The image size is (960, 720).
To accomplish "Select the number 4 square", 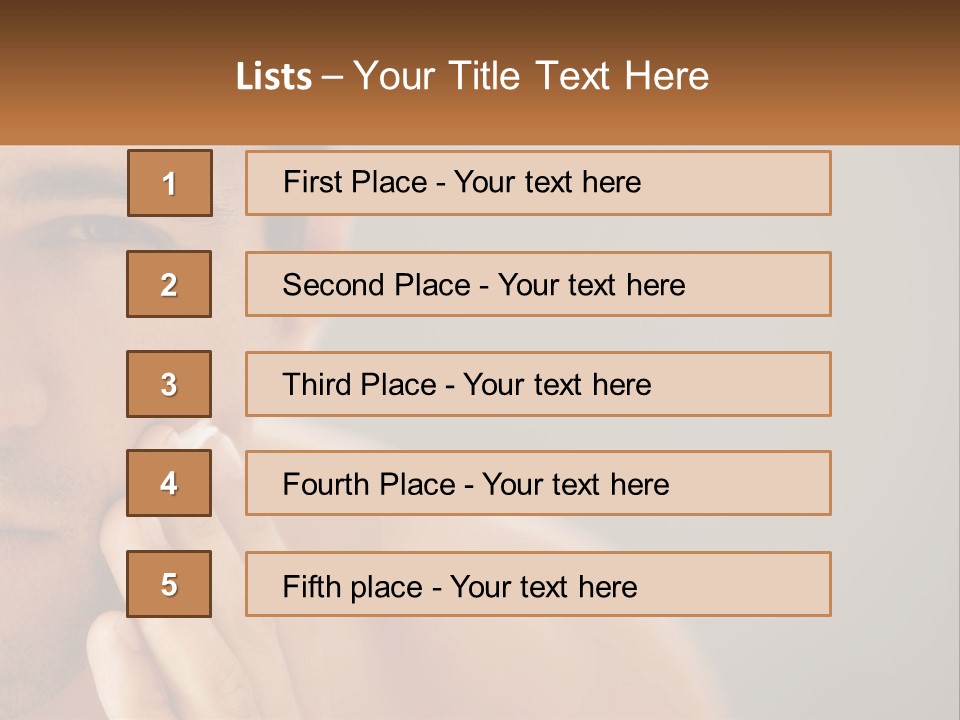I will 169,483.
